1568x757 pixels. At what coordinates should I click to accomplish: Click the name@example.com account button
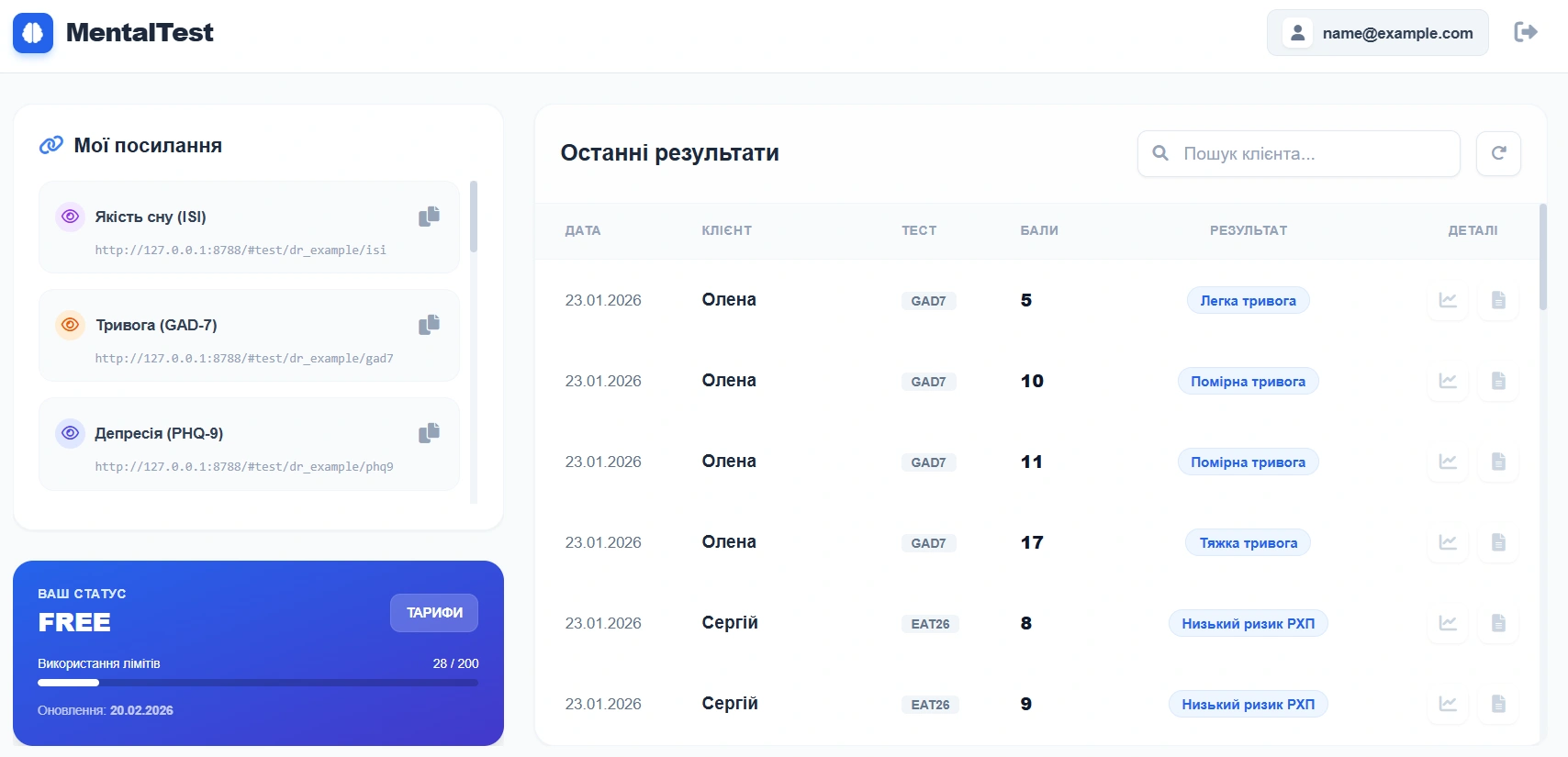(x=1378, y=33)
